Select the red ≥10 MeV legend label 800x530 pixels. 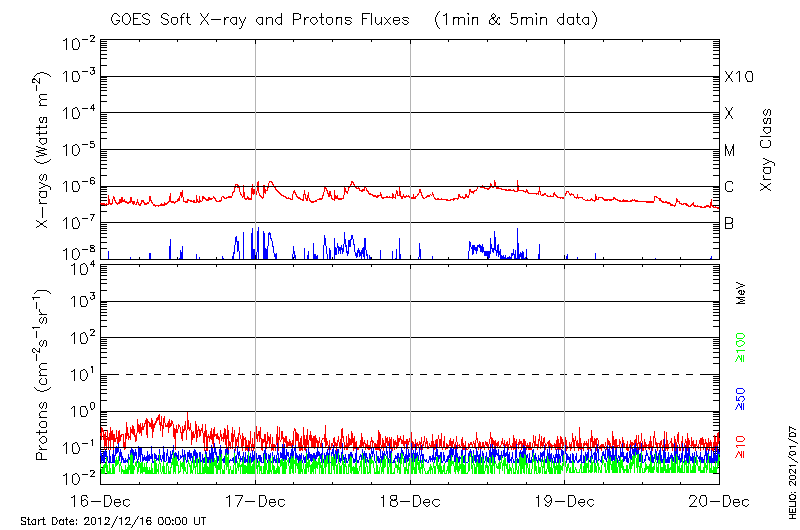coord(741,446)
